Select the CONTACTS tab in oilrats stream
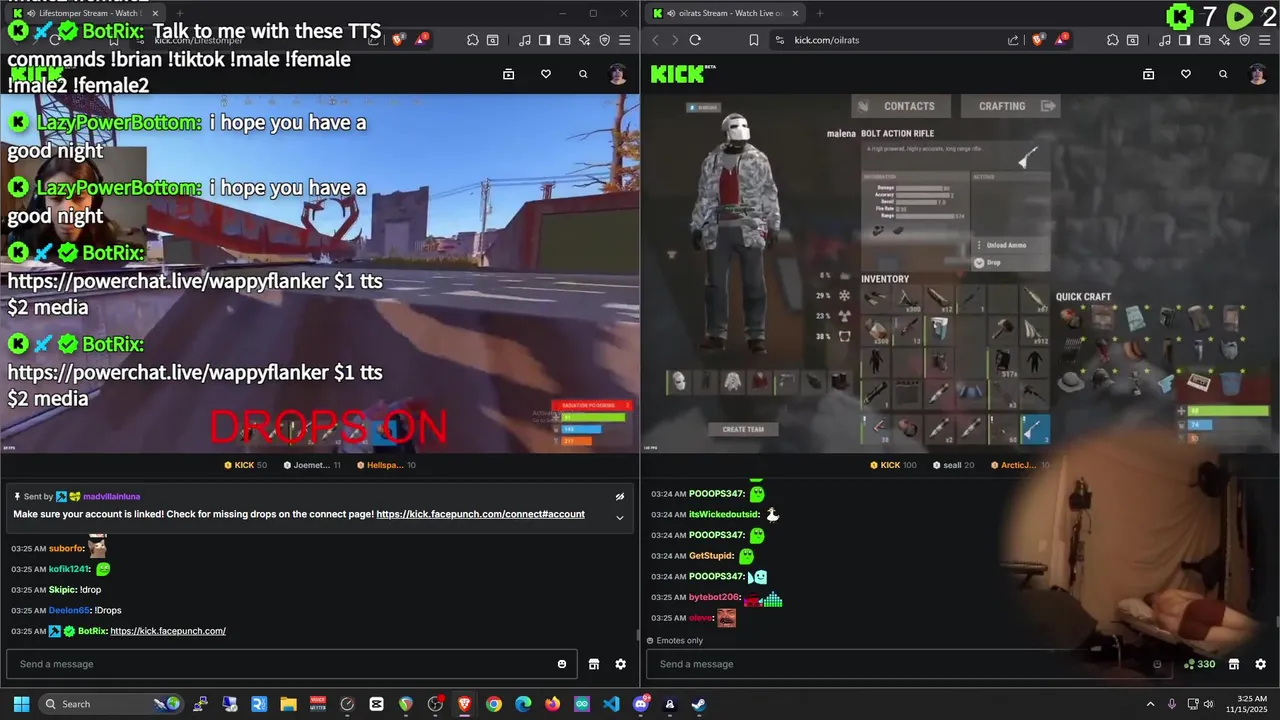Screen dimensions: 1280x720 [900, 106]
